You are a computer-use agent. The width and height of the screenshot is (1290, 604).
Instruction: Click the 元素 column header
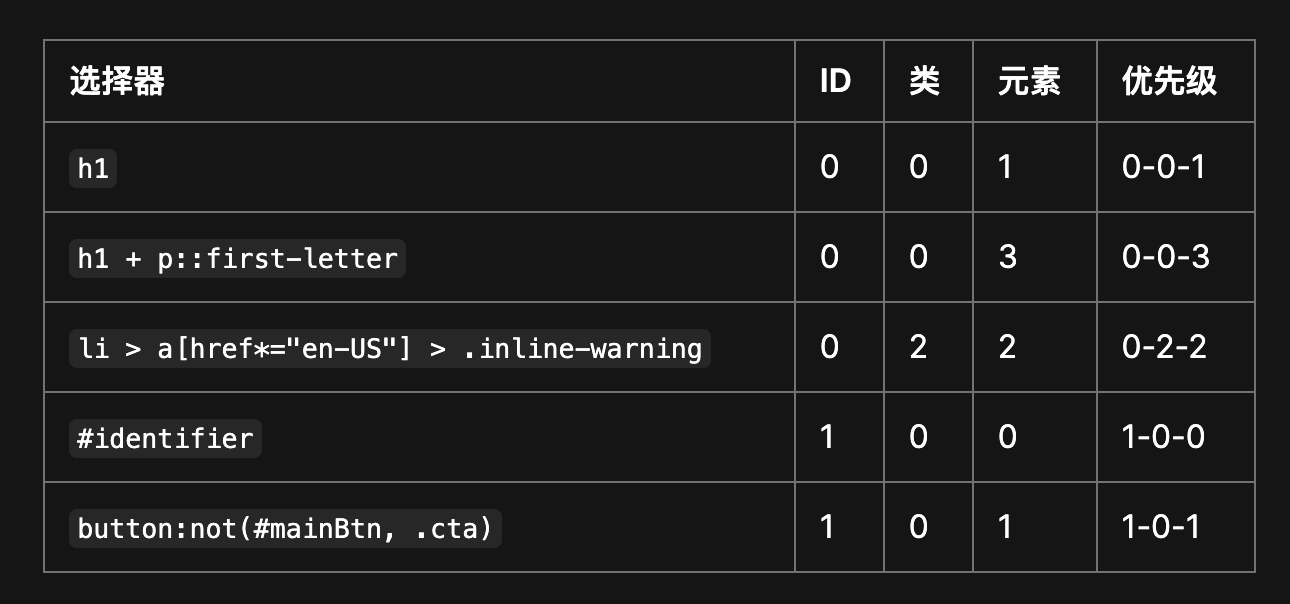pos(1029,81)
